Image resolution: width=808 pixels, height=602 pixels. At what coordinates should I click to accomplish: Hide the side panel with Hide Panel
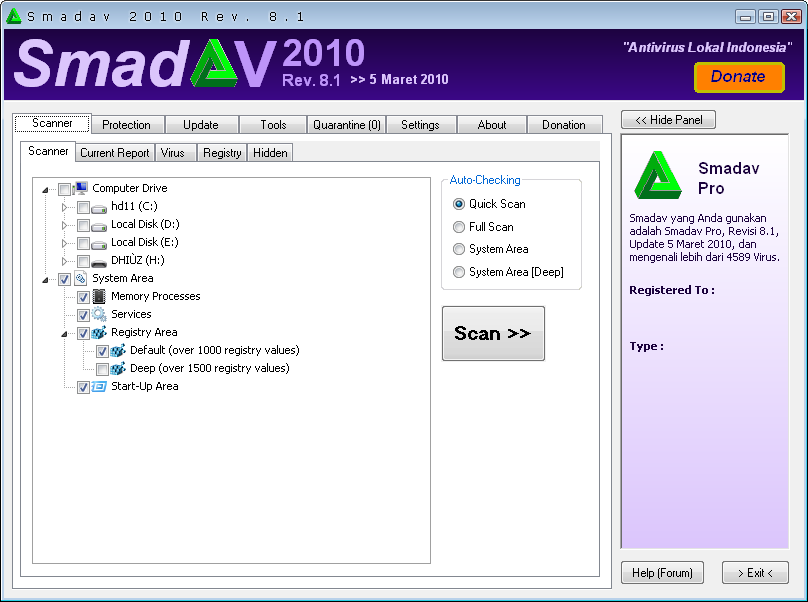pyautogui.click(x=668, y=120)
